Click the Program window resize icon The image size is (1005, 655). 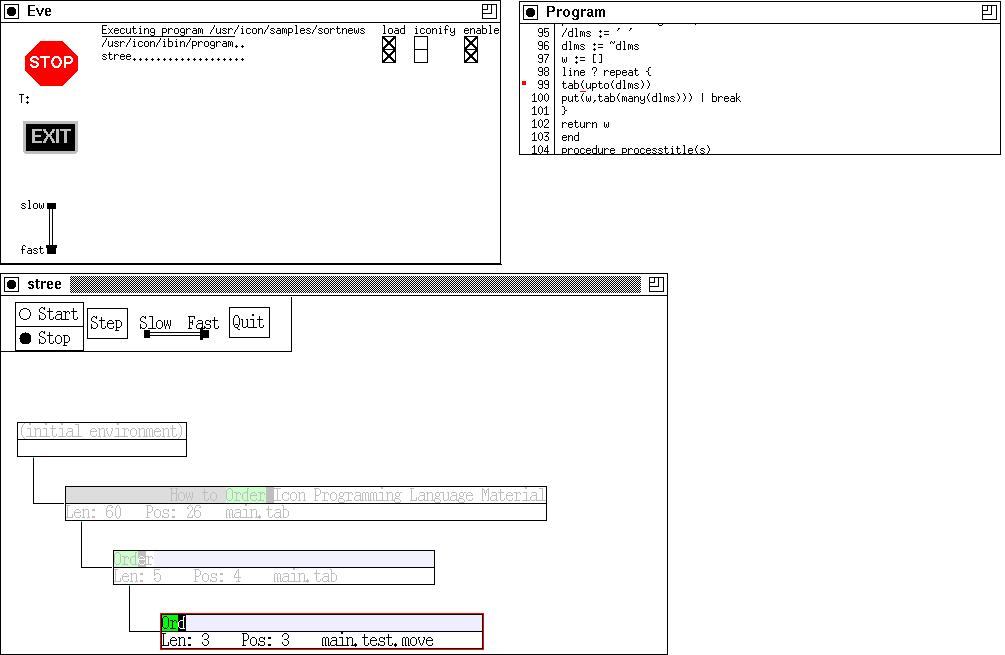click(x=988, y=12)
